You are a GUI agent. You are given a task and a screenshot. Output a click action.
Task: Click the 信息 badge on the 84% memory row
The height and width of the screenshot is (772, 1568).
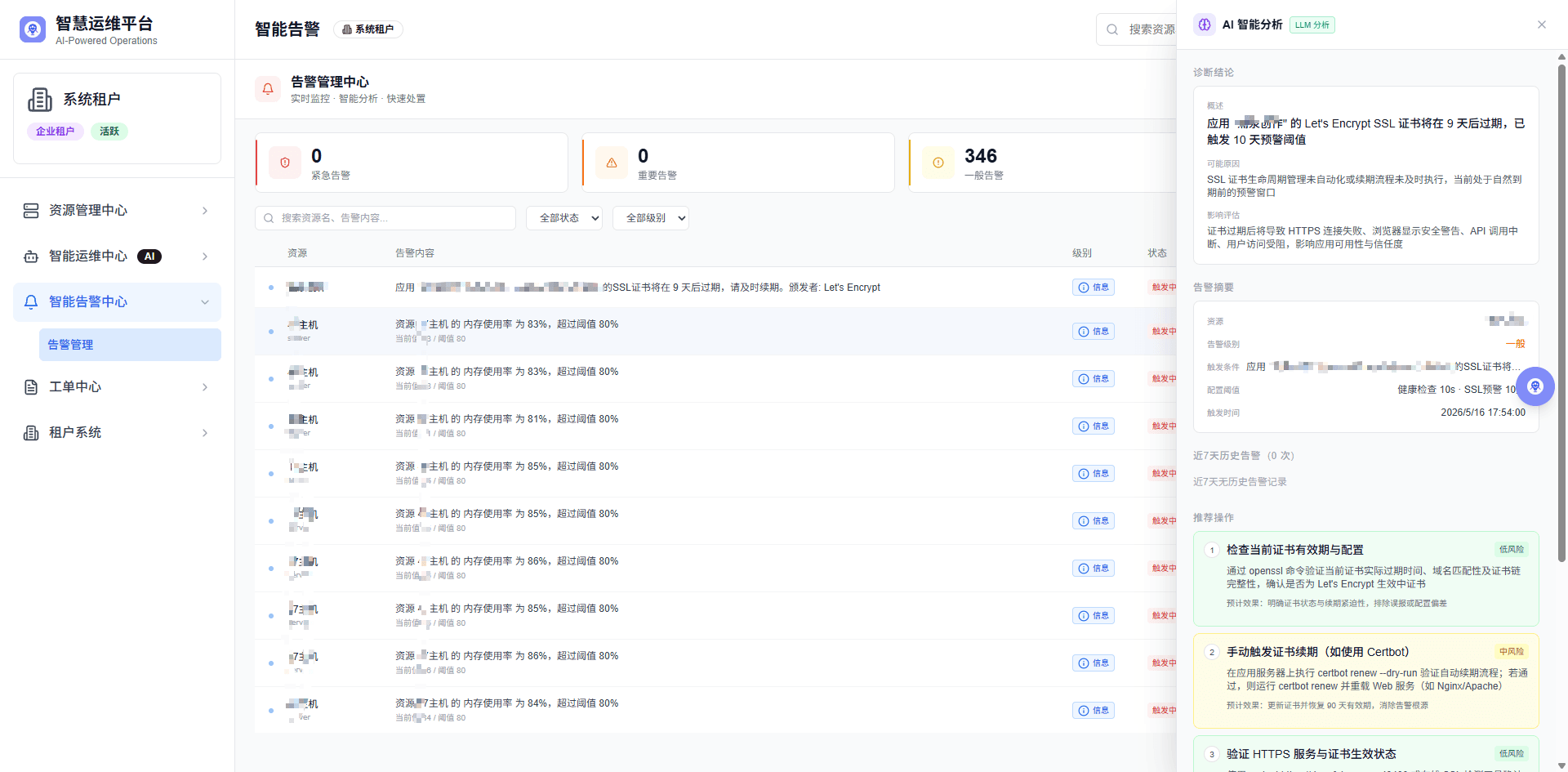1094,711
